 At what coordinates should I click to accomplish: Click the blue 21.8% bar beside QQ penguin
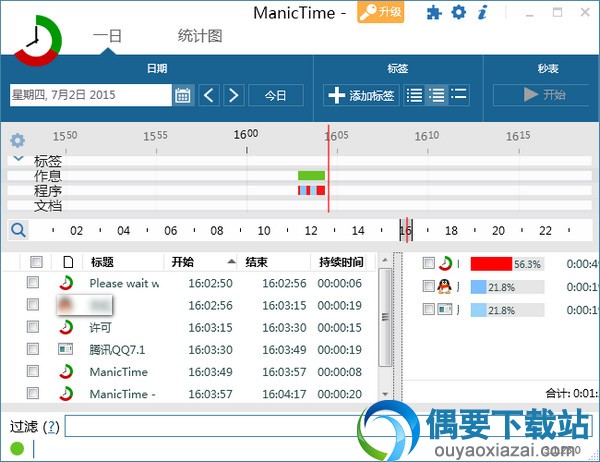(x=478, y=287)
